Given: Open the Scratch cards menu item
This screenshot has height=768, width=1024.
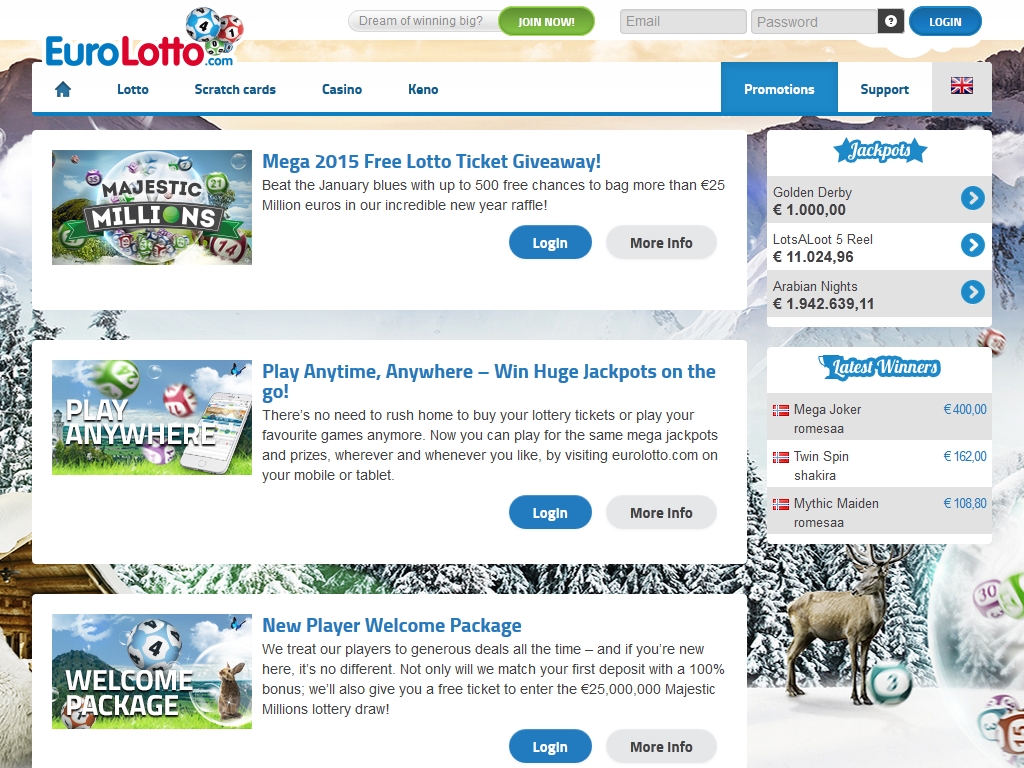Looking at the screenshot, I should click(x=235, y=89).
